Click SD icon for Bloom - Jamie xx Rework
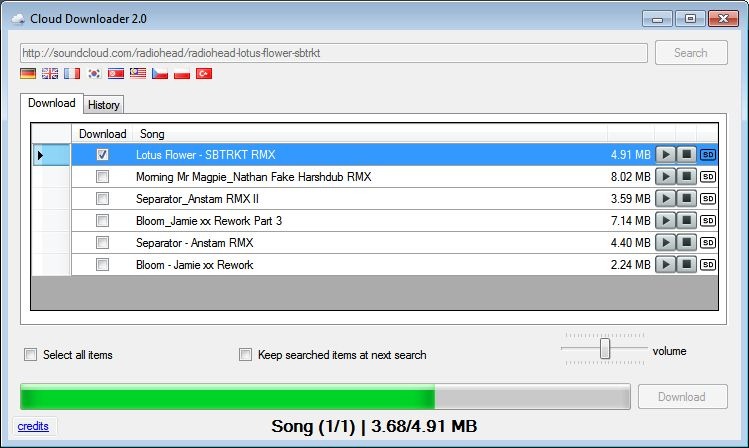This screenshot has width=749, height=448. 708,265
